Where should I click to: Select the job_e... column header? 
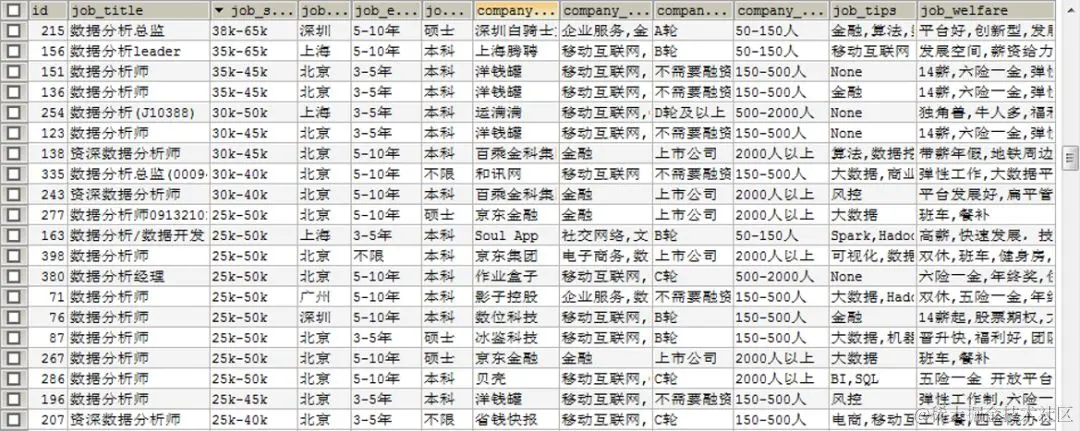coord(386,11)
